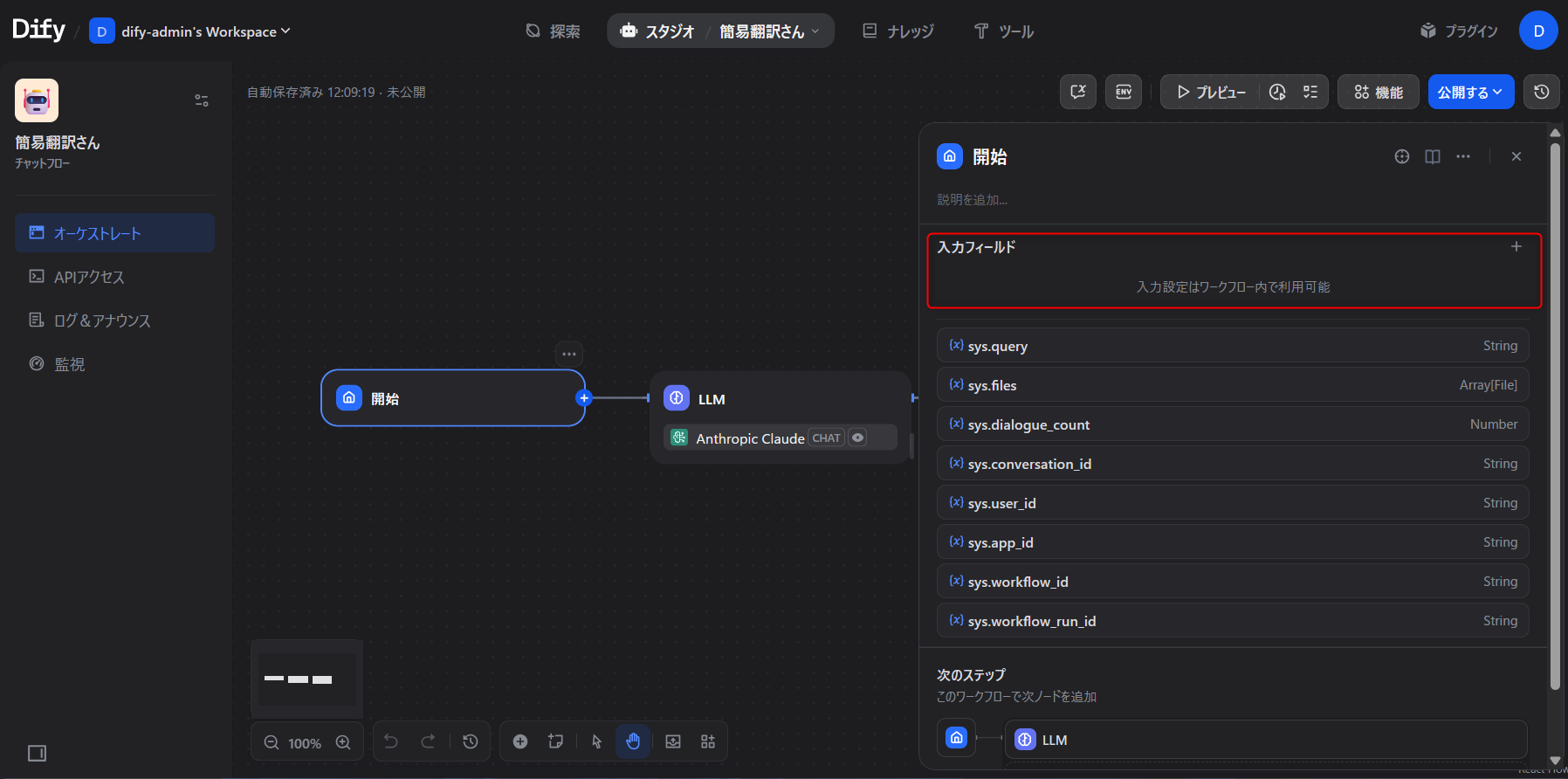Click the プレビュー button
This screenshot has height=779, width=1568.
point(1210,92)
